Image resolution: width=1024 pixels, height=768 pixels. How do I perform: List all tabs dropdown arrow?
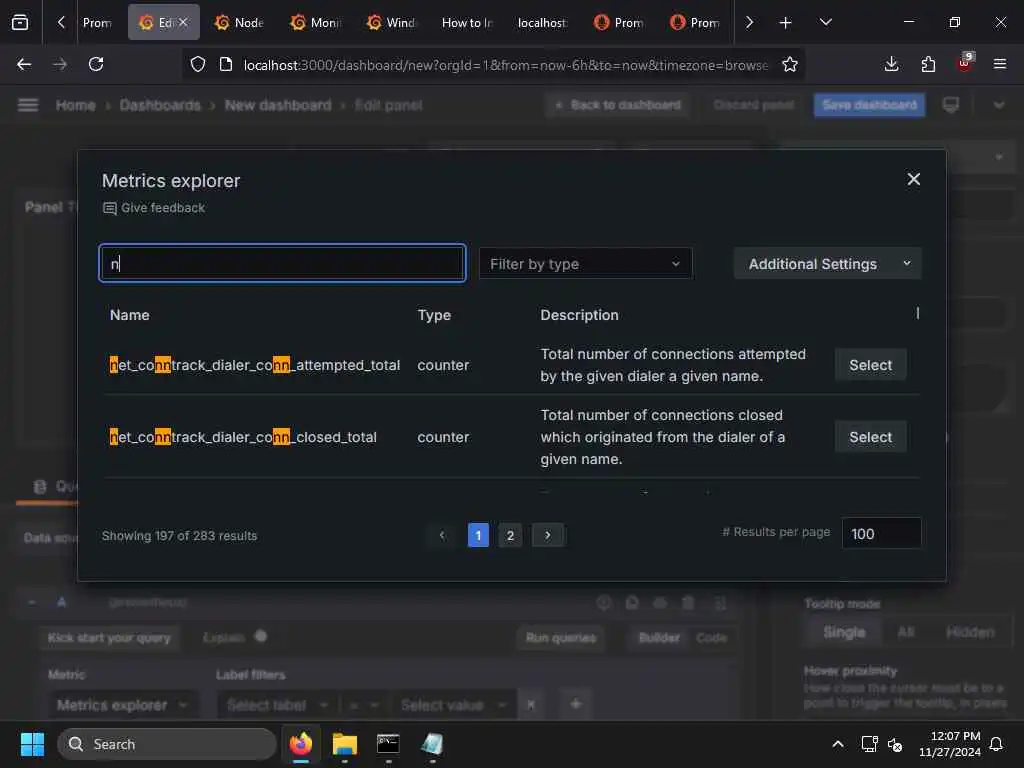[825, 22]
